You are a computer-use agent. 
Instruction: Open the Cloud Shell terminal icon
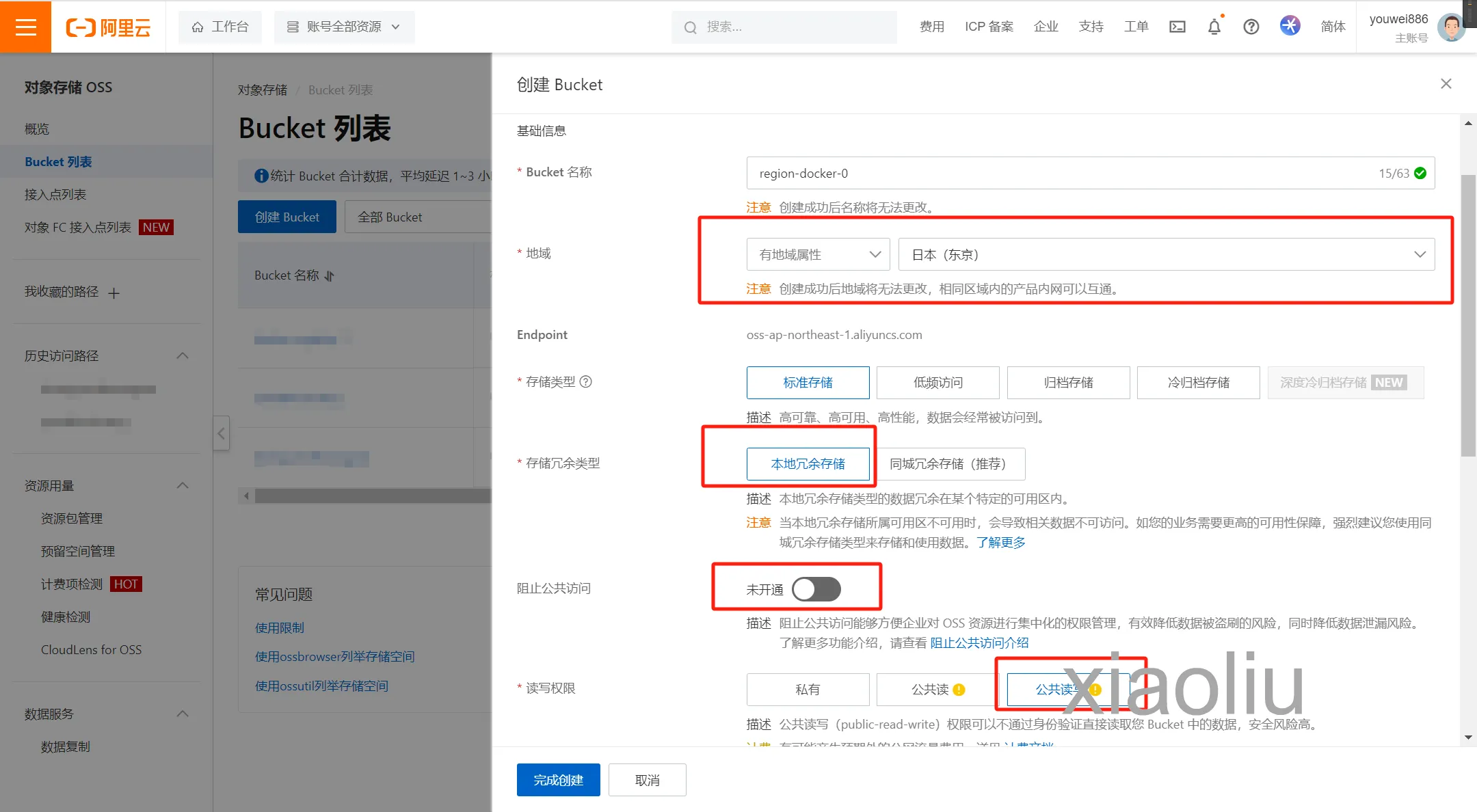pyautogui.click(x=1177, y=27)
